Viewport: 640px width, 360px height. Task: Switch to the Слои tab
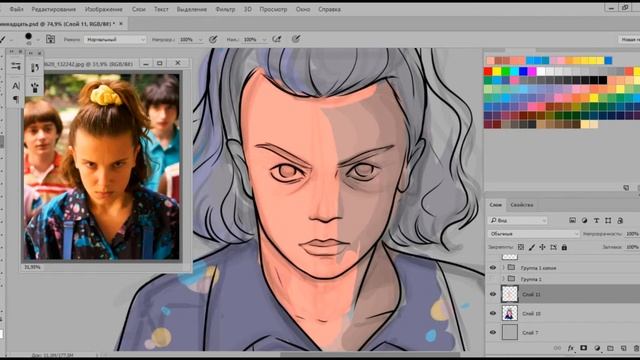(496, 205)
